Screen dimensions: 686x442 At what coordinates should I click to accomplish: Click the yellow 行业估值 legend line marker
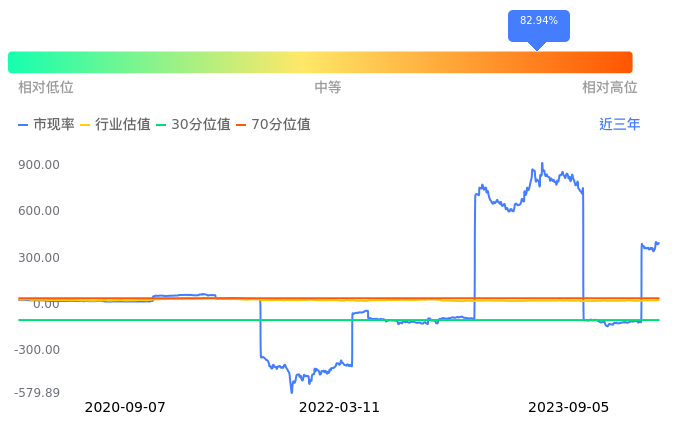85,125
